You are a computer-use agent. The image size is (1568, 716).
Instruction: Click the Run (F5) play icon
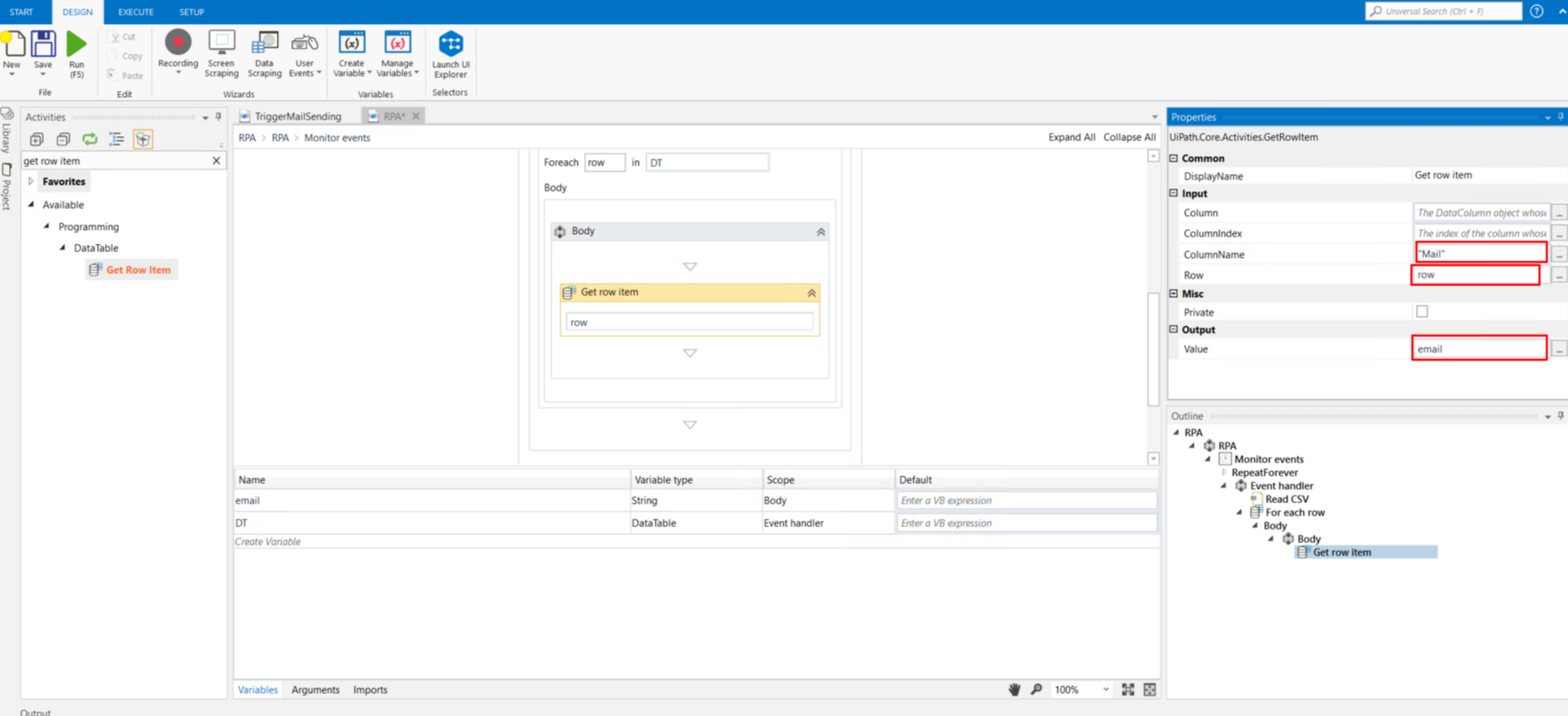pos(76,45)
